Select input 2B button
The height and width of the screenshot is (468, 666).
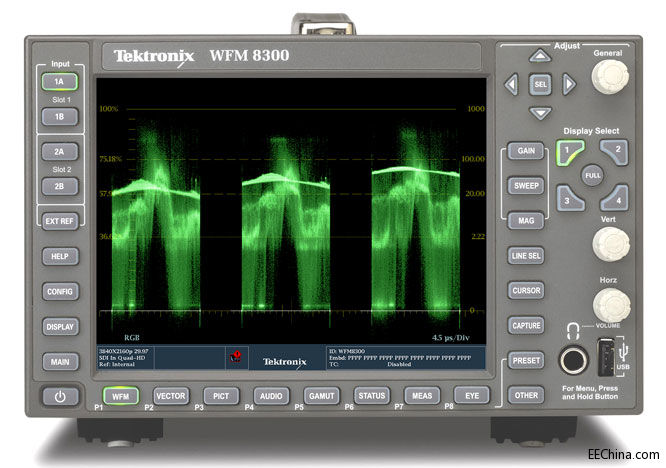pos(59,186)
